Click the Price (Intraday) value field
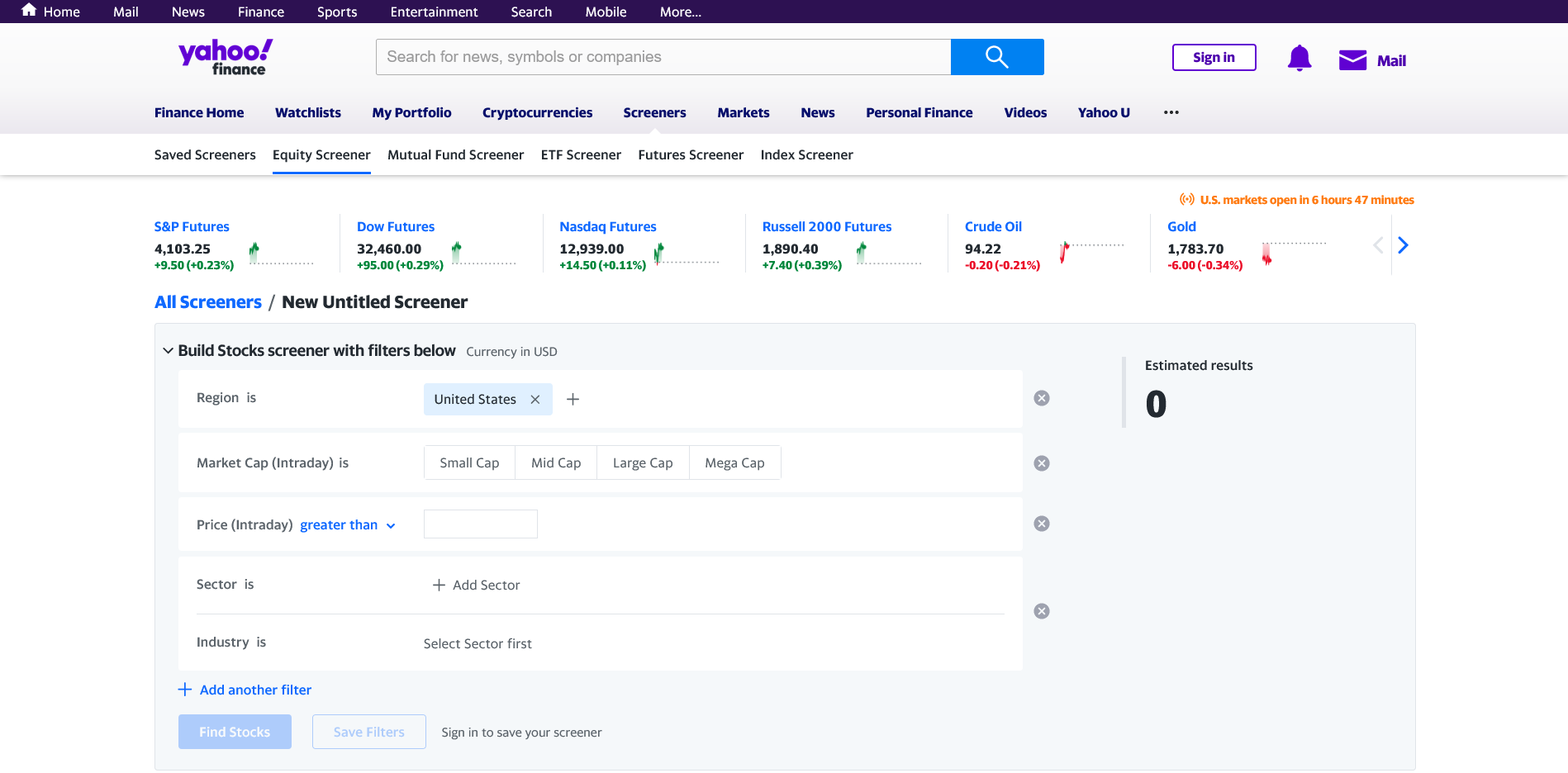This screenshot has height=773, width=1568. click(x=481, y=524)
